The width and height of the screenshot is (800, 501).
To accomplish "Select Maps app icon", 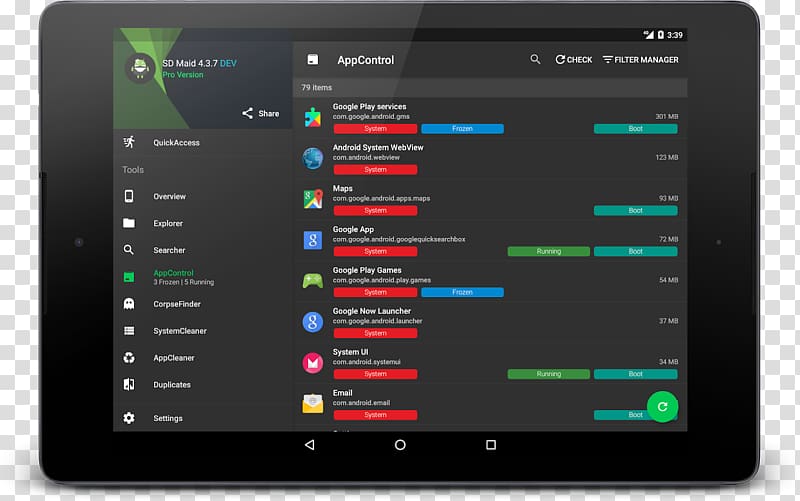I will 313,199.
